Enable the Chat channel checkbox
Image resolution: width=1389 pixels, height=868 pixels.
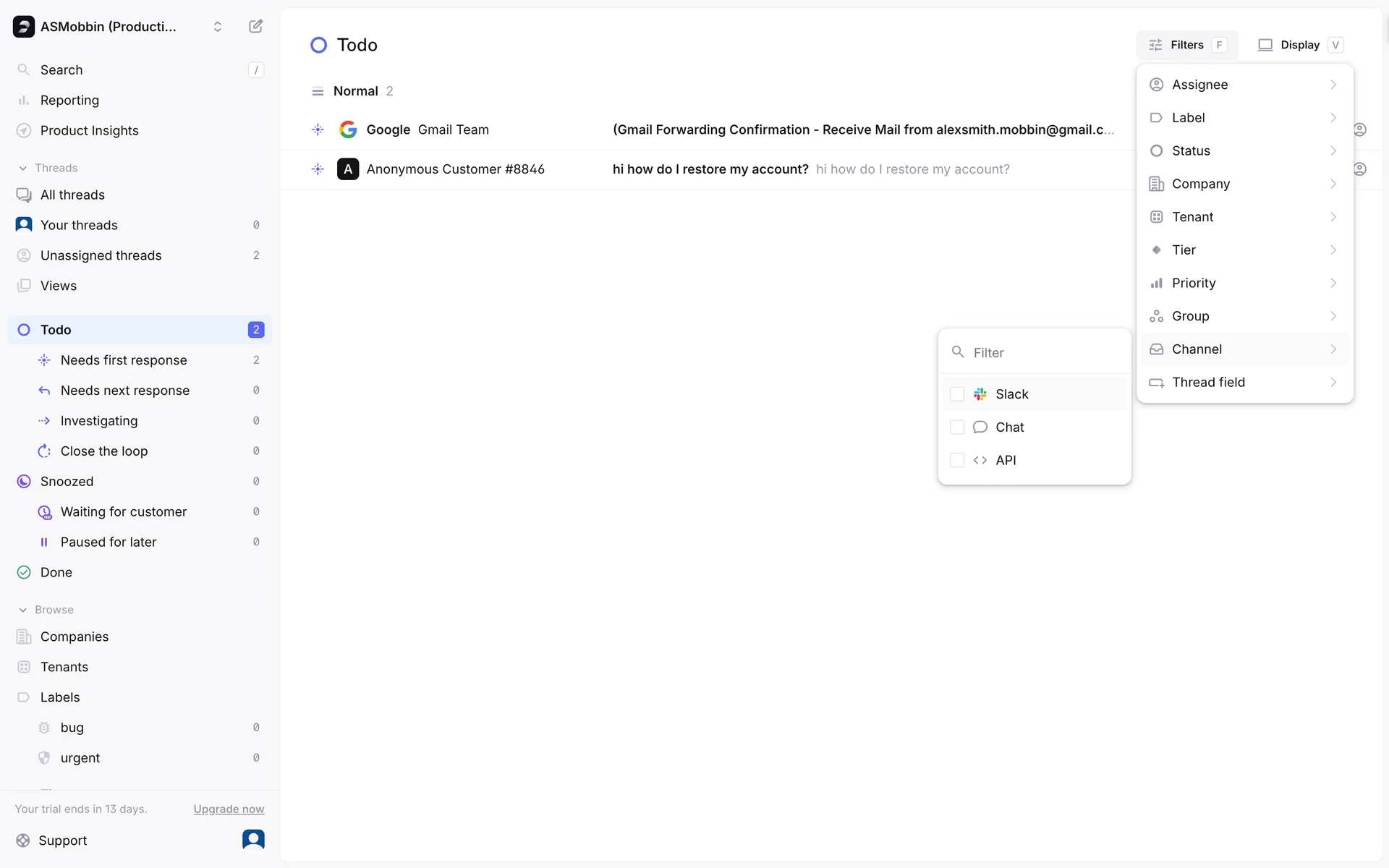[957, 427]
